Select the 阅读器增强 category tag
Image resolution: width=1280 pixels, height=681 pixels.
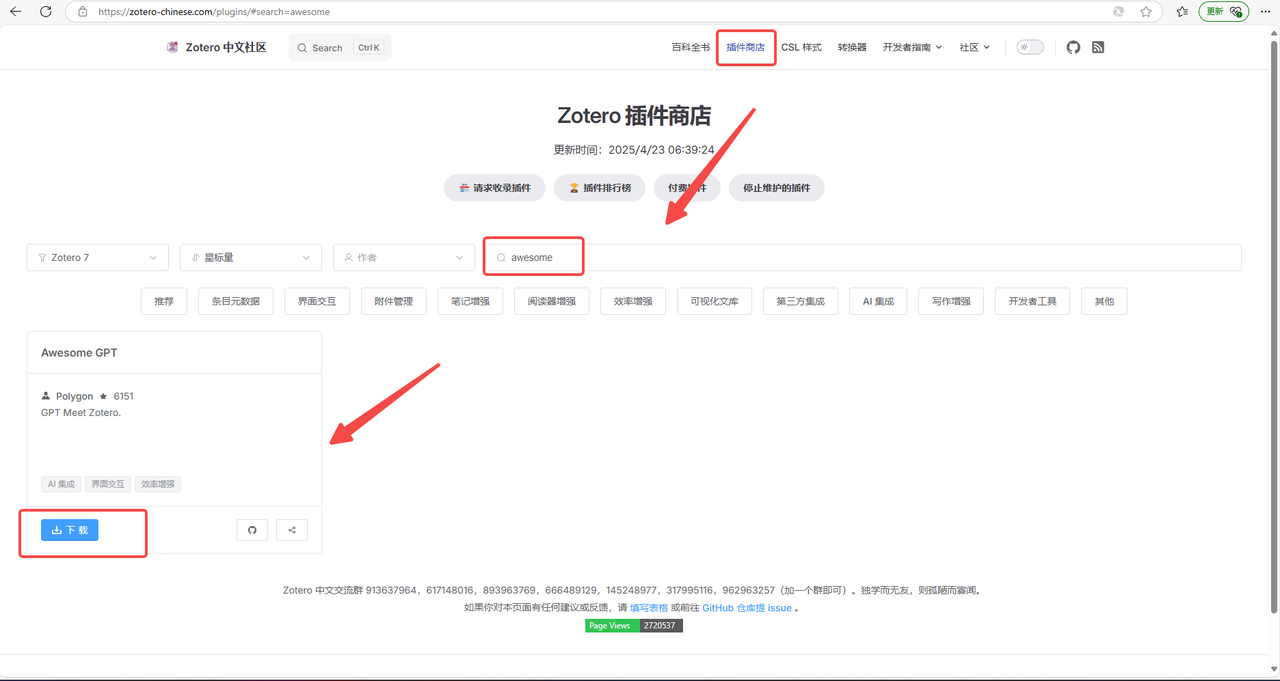click(552, 301)
